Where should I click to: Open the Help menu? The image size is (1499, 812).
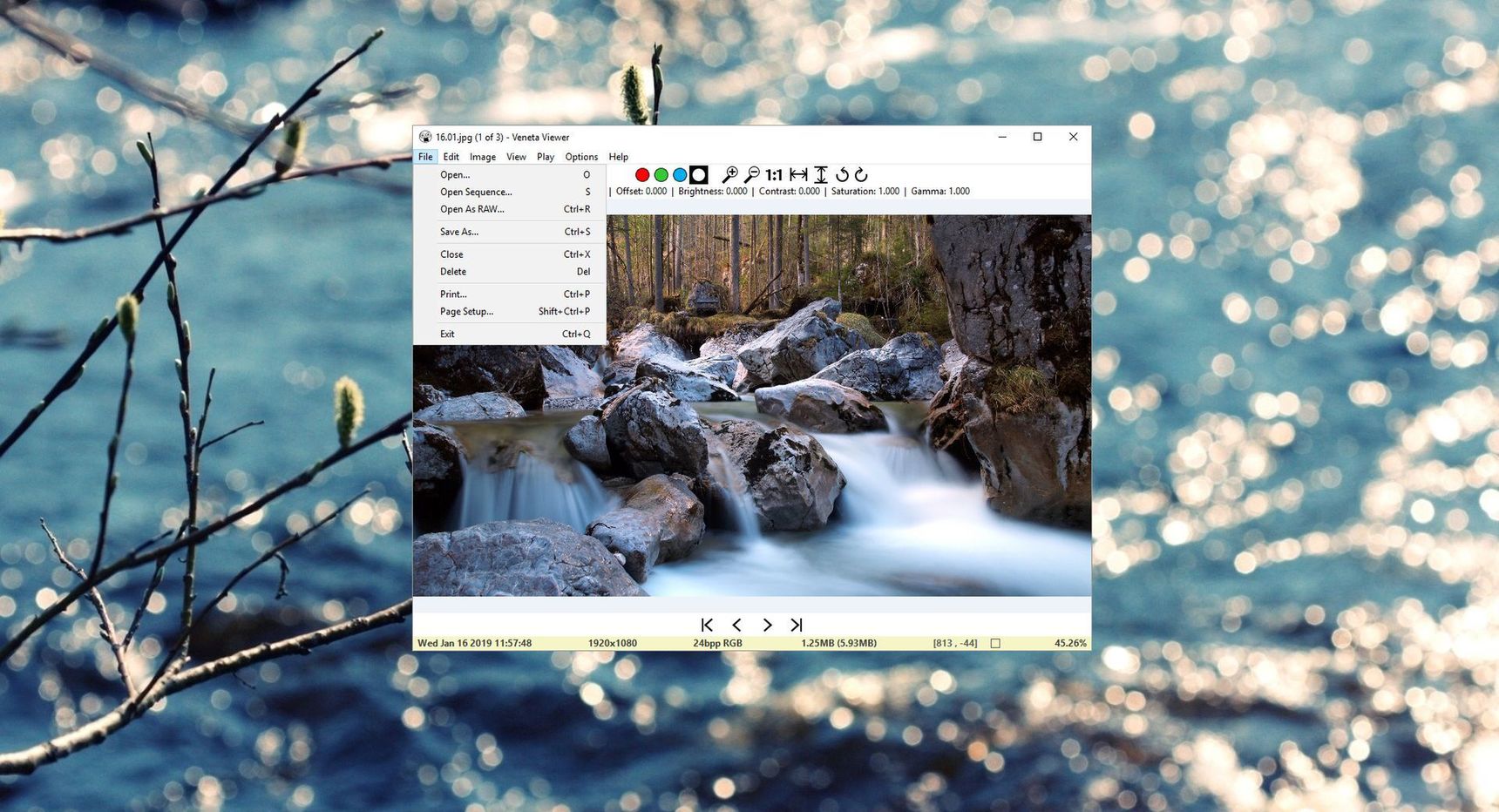click(618, 157)
